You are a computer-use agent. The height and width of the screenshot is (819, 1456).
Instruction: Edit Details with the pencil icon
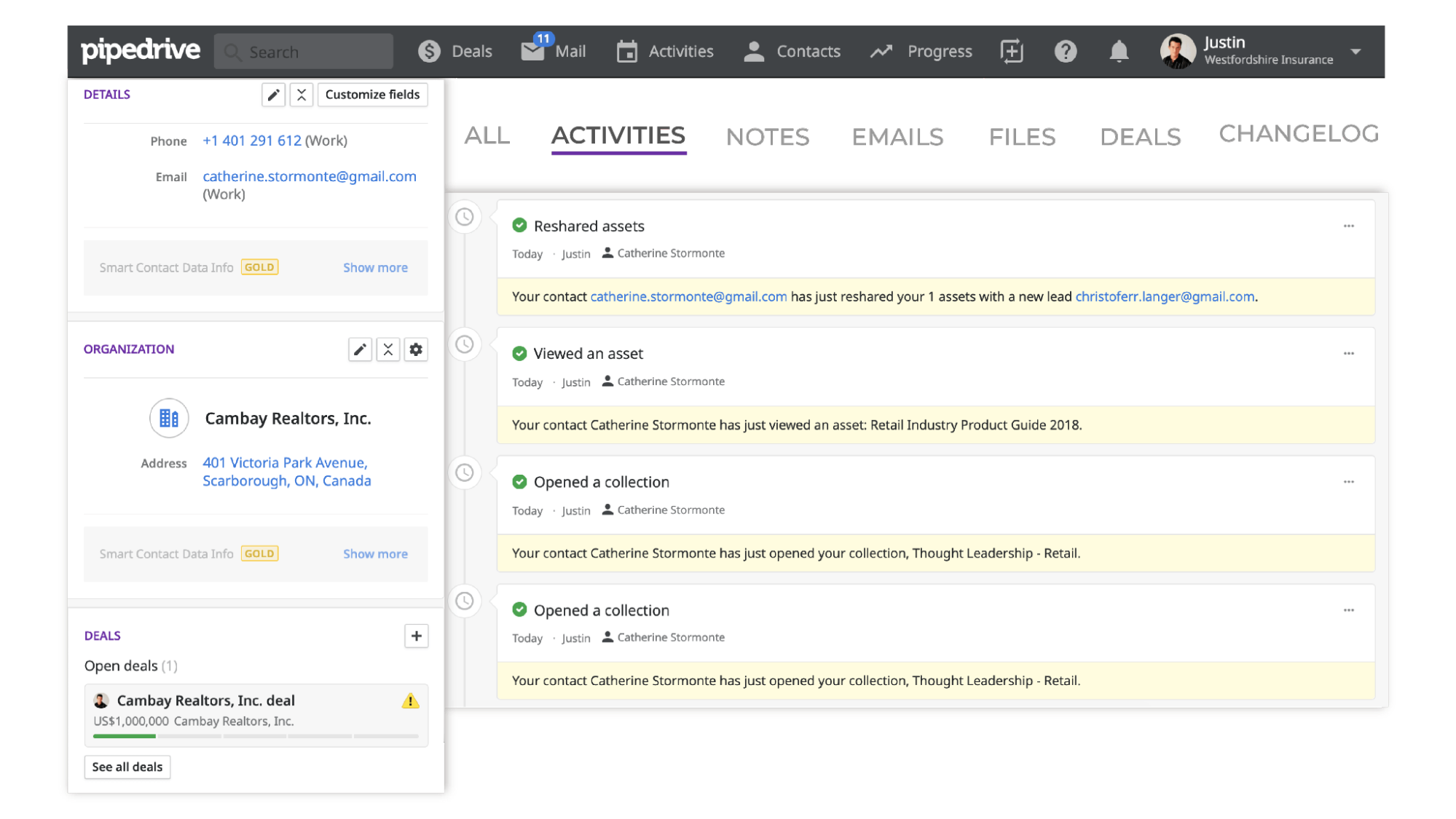pos(273,95)
